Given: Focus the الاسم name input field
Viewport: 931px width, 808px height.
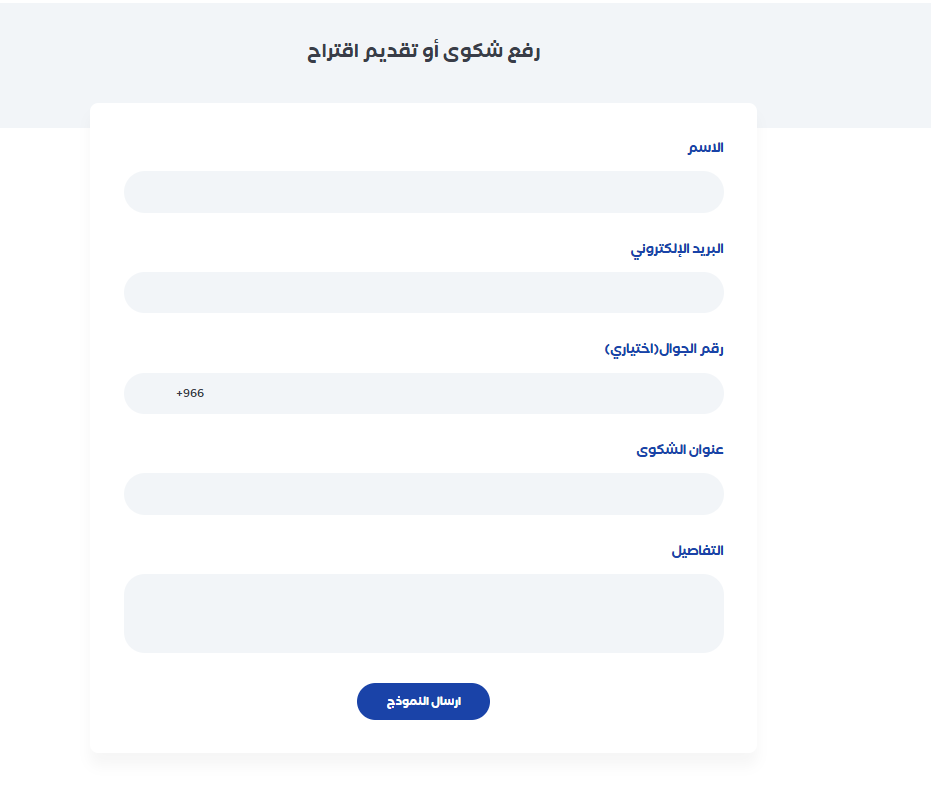Looking at the screenshot, I should pyautogui.click(x=423, y=192).
